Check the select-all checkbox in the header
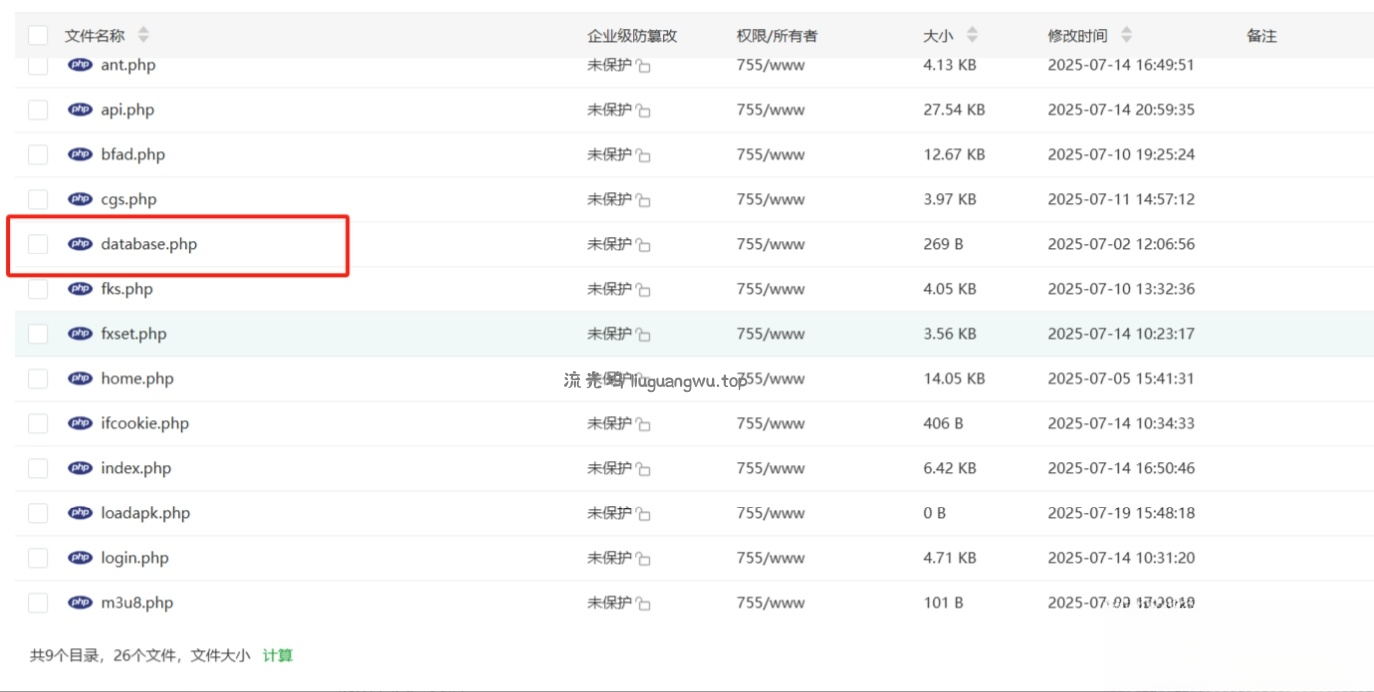1374x692 pixels. (37, 34)
